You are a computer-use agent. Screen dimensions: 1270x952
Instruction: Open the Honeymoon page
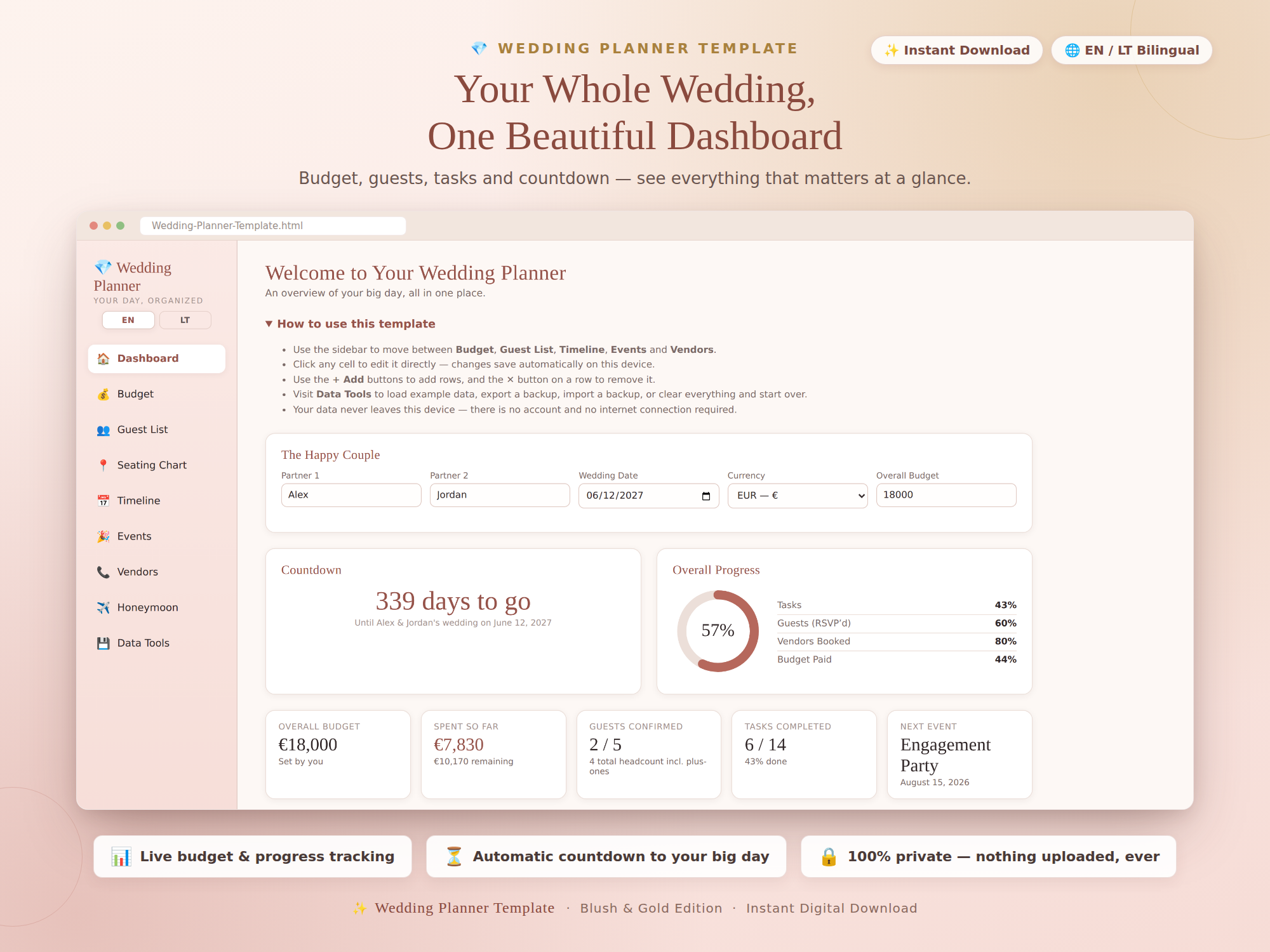pos(157,607)
